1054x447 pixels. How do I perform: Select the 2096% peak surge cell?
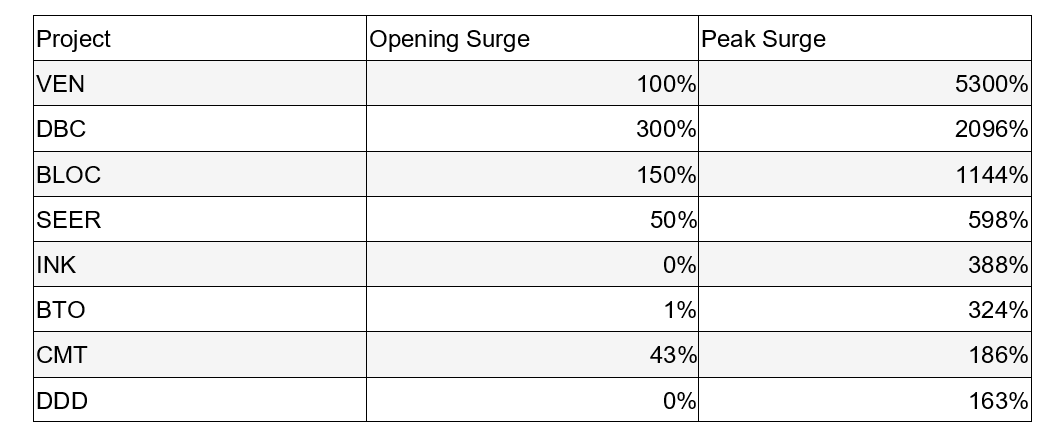tap(864, 129)
